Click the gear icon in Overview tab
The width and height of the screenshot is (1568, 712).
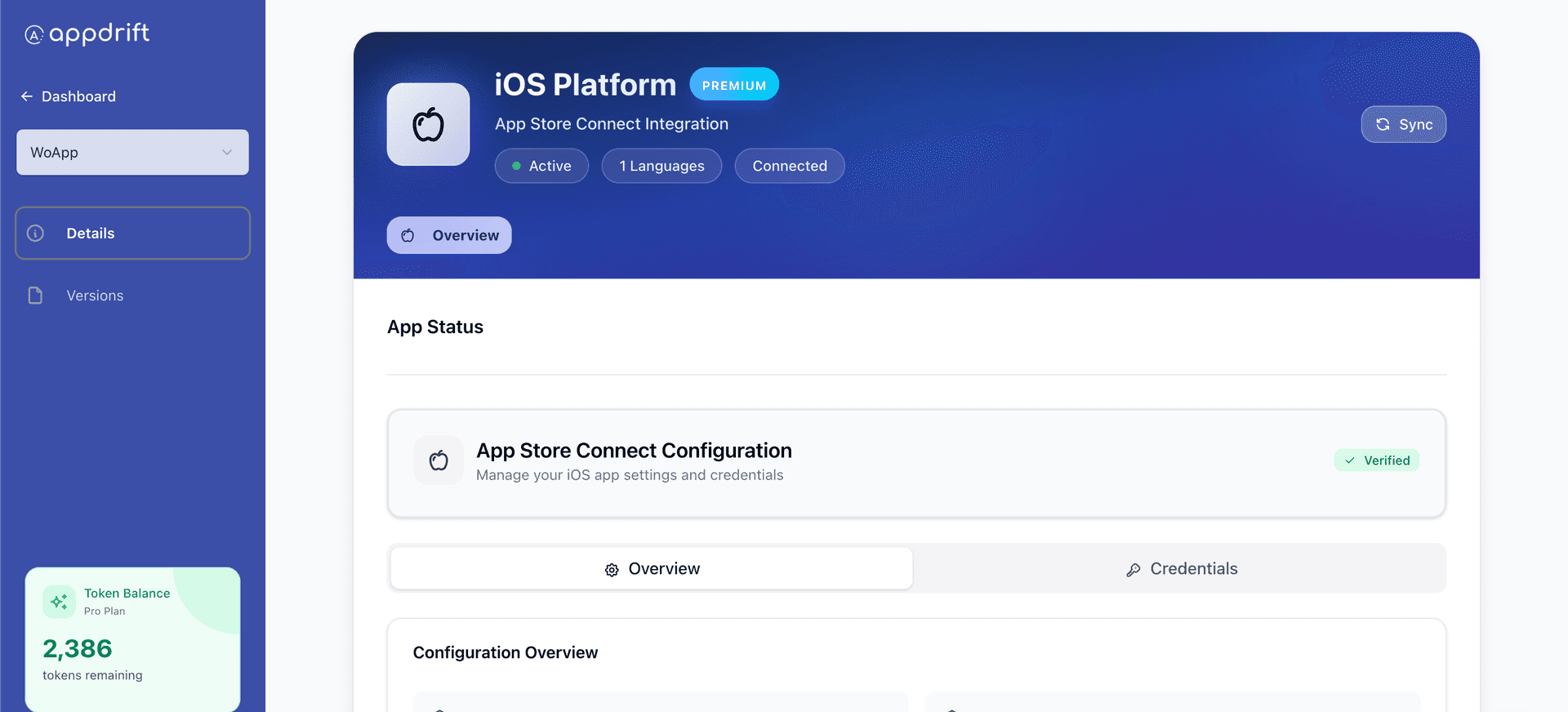tap(612, 570)
